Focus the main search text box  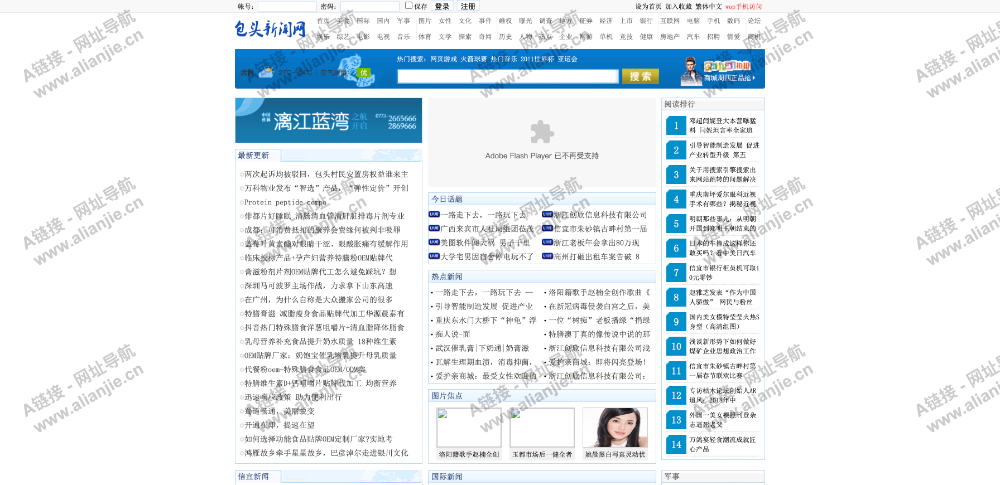[x=508, y=77]
